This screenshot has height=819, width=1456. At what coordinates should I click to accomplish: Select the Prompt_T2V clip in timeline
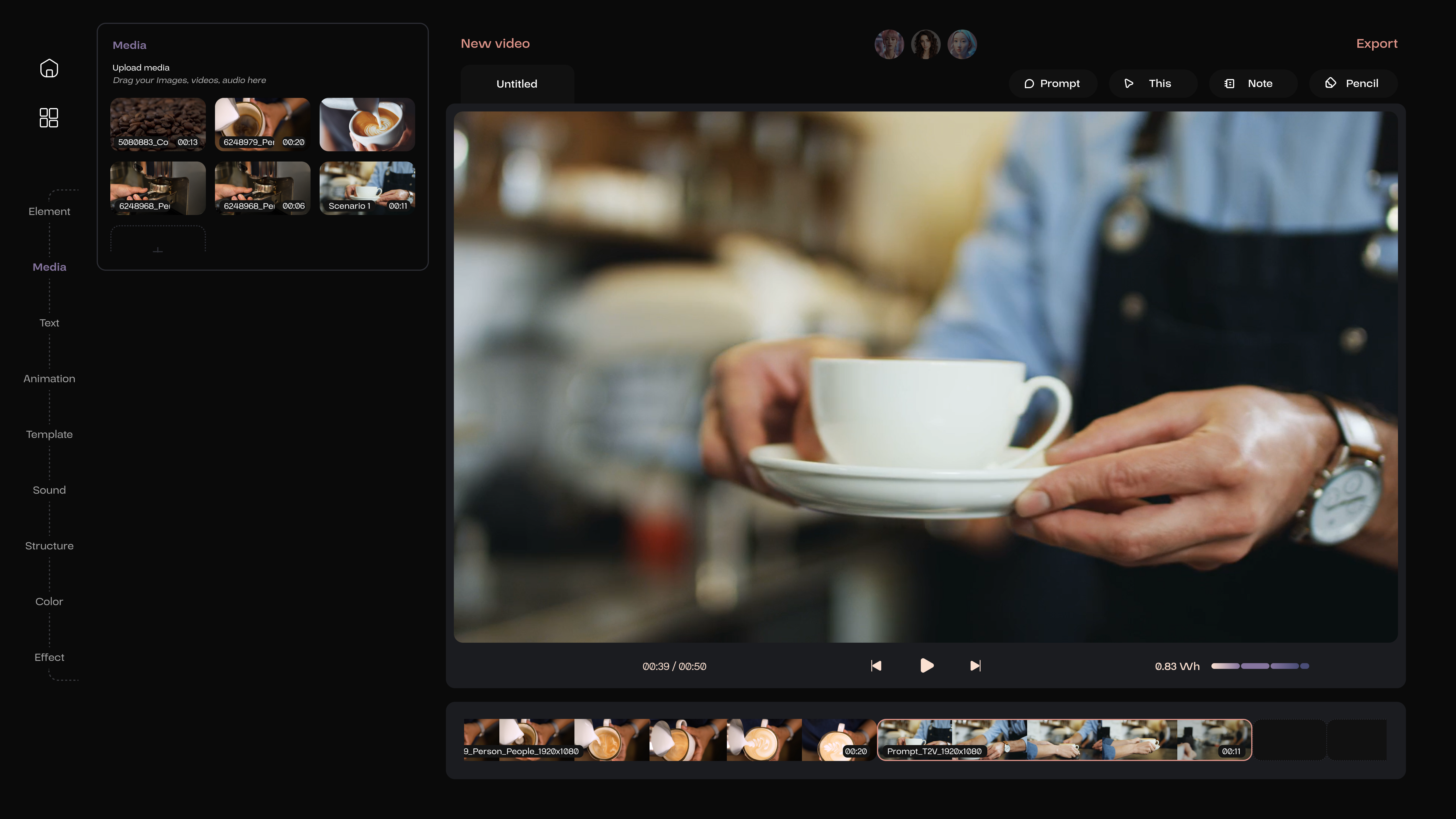click(1064, 739)
